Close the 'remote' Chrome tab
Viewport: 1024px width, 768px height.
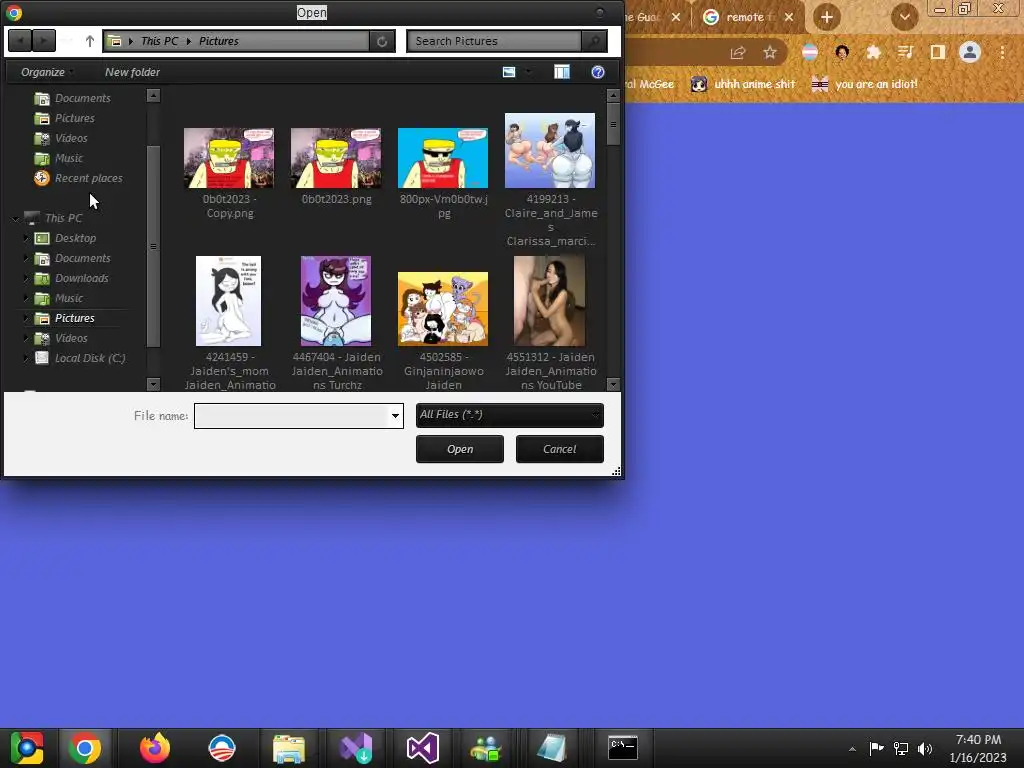point(789,17)
